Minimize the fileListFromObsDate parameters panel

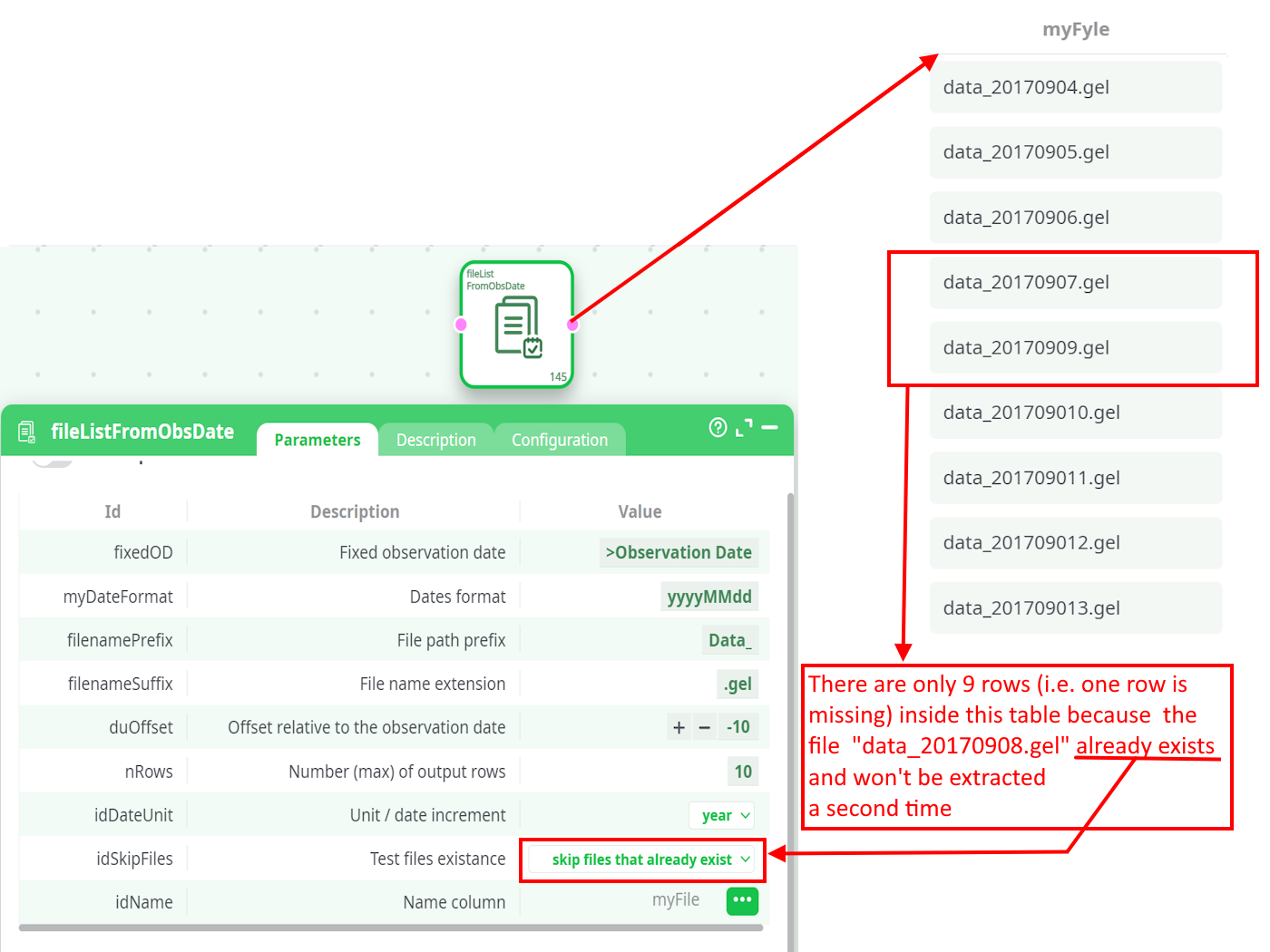tap(770, 427)
